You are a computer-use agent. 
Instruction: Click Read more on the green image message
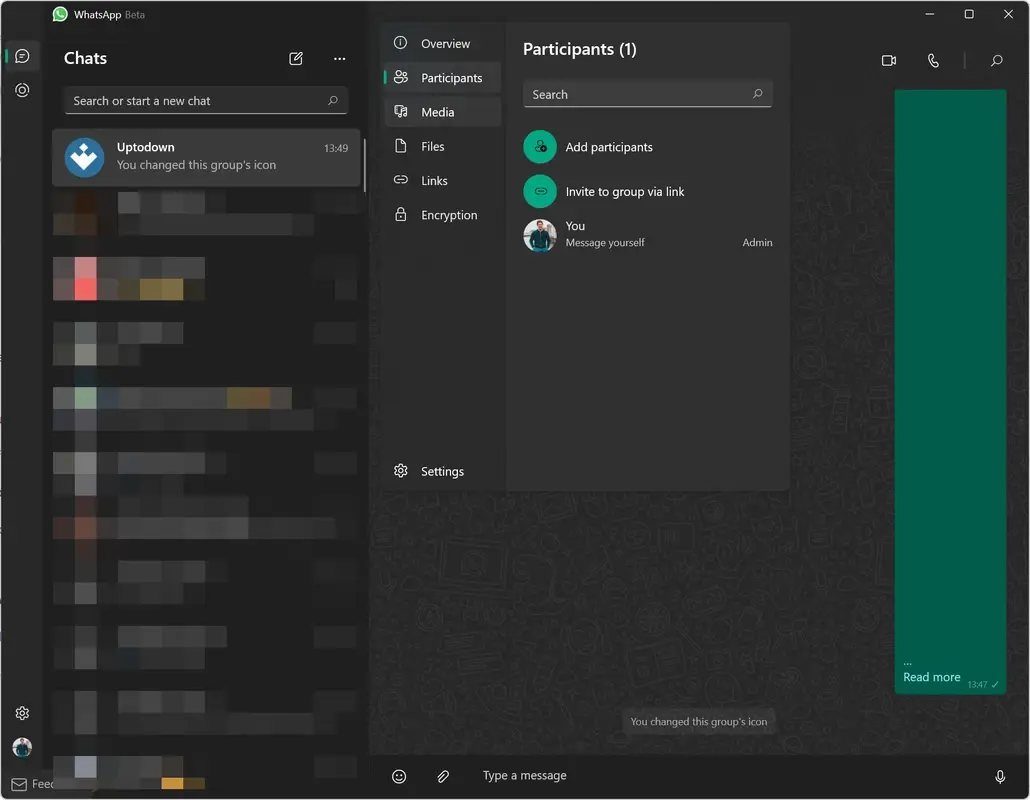coord(931,677)
